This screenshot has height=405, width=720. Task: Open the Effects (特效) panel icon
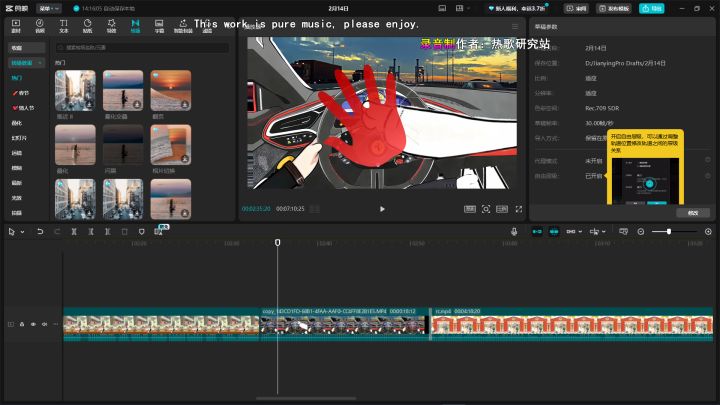tap(112, 24)
